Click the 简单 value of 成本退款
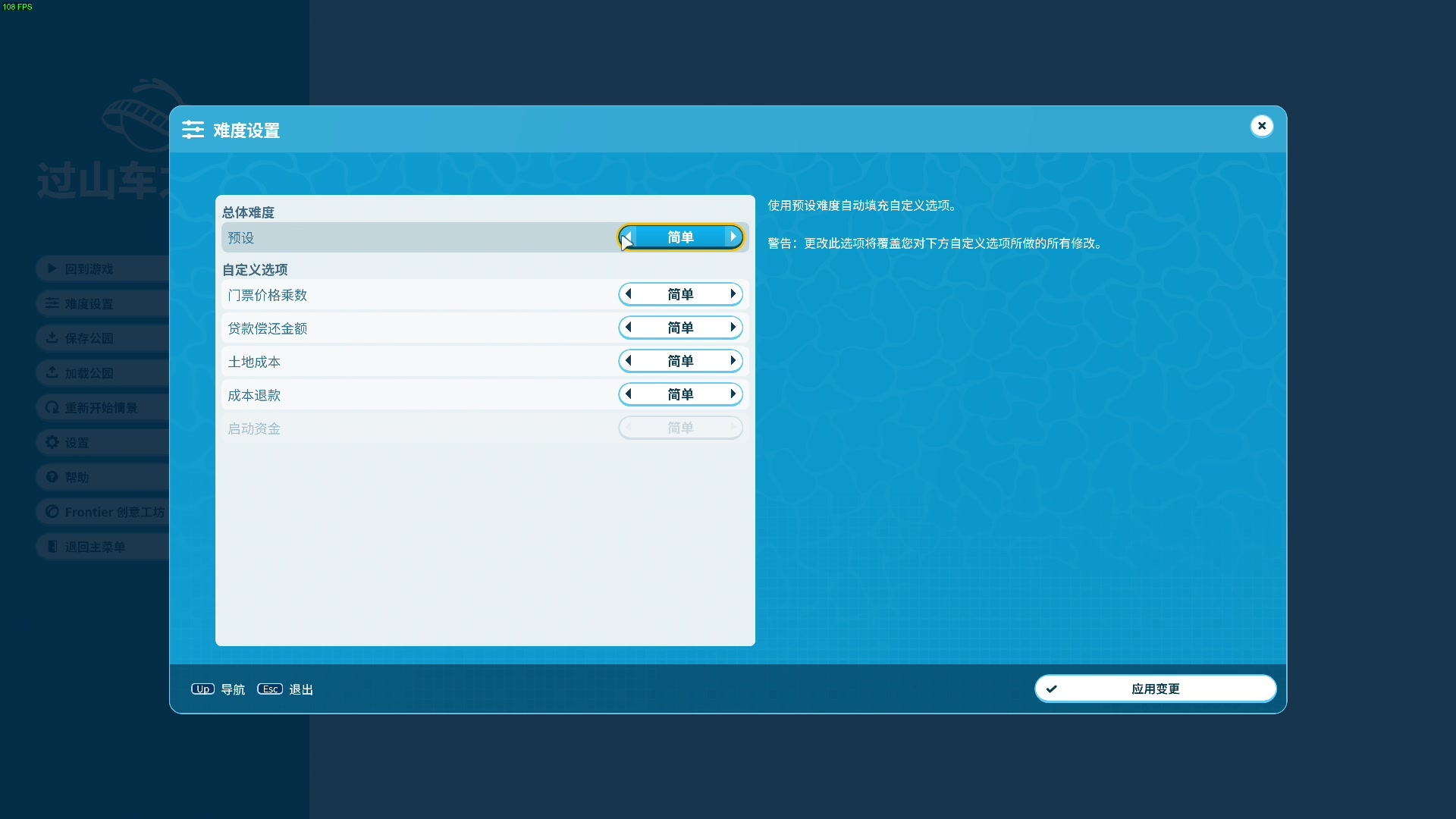1456x819 pixels. [680, 394]
